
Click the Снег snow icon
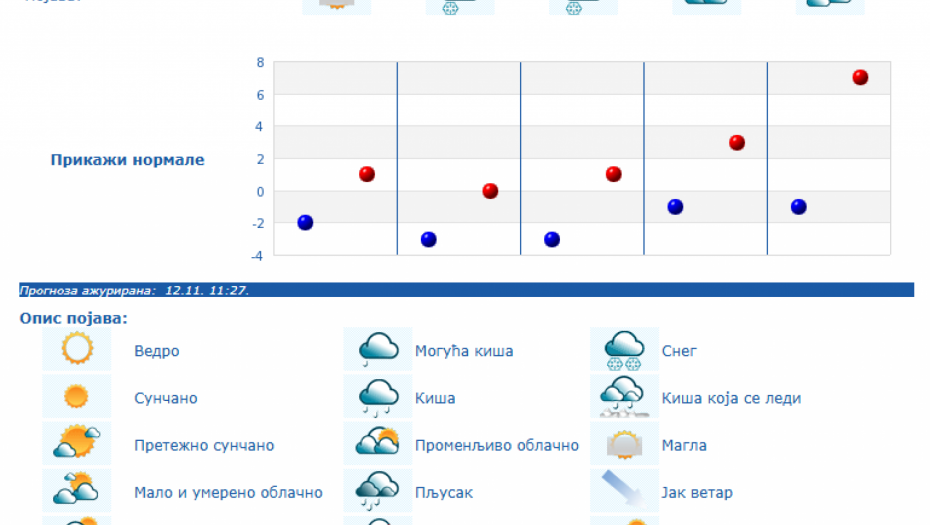(624, 349)
